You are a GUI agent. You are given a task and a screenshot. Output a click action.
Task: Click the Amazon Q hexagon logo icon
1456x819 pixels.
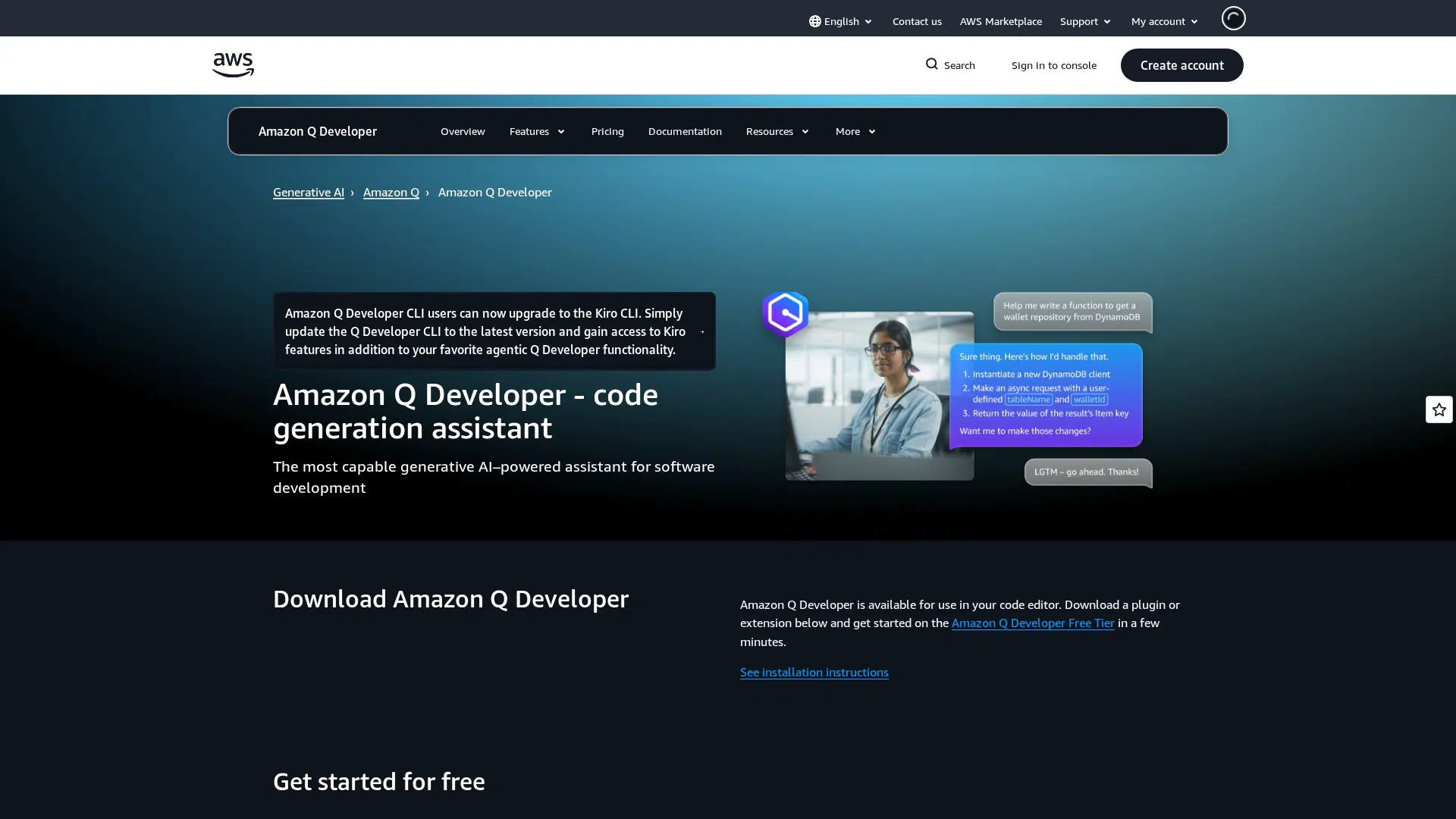click(x=785, y=313)
